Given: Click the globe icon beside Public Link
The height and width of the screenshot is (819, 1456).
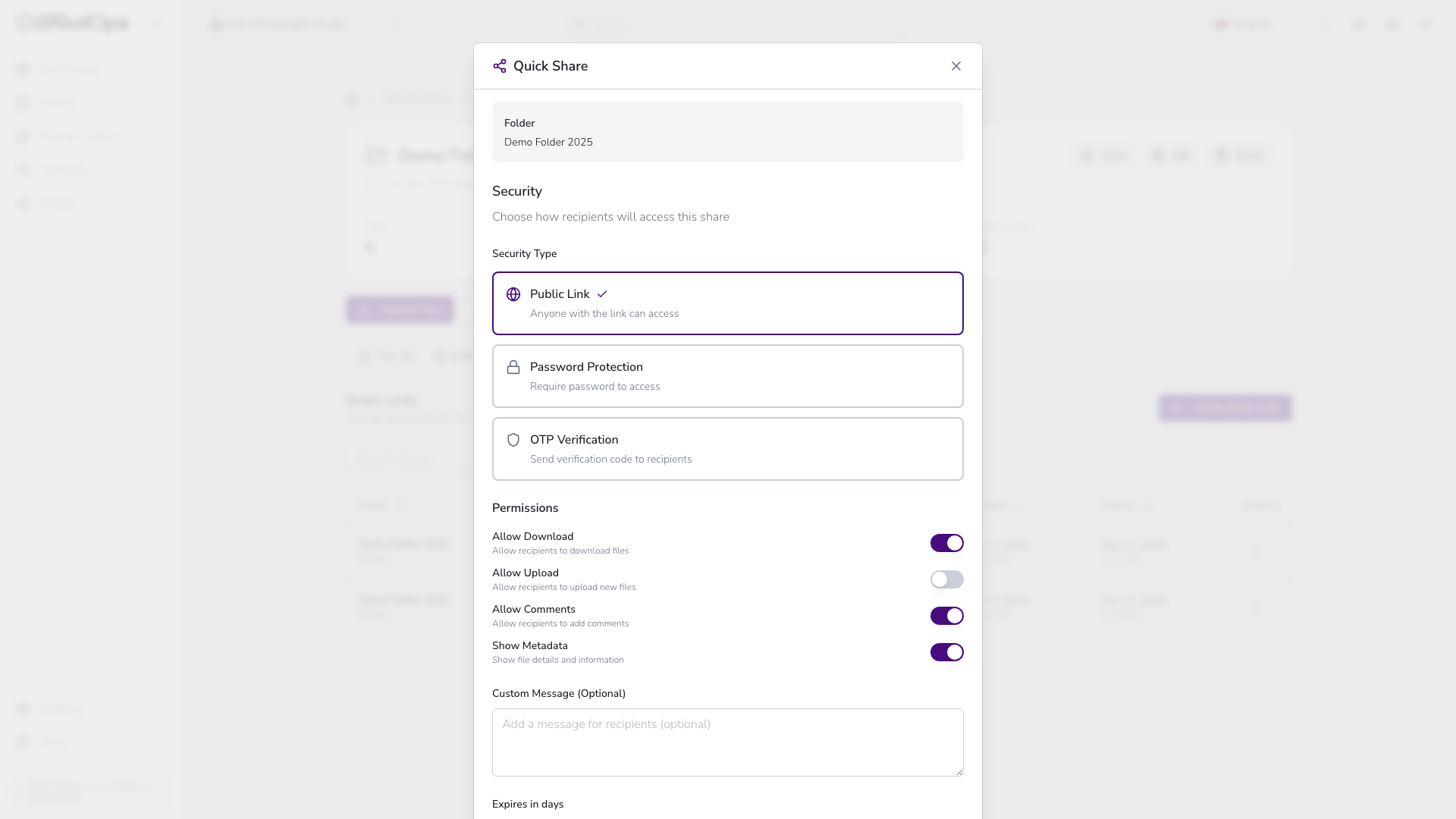Looking at the screenshot, I should pos(513,294).
